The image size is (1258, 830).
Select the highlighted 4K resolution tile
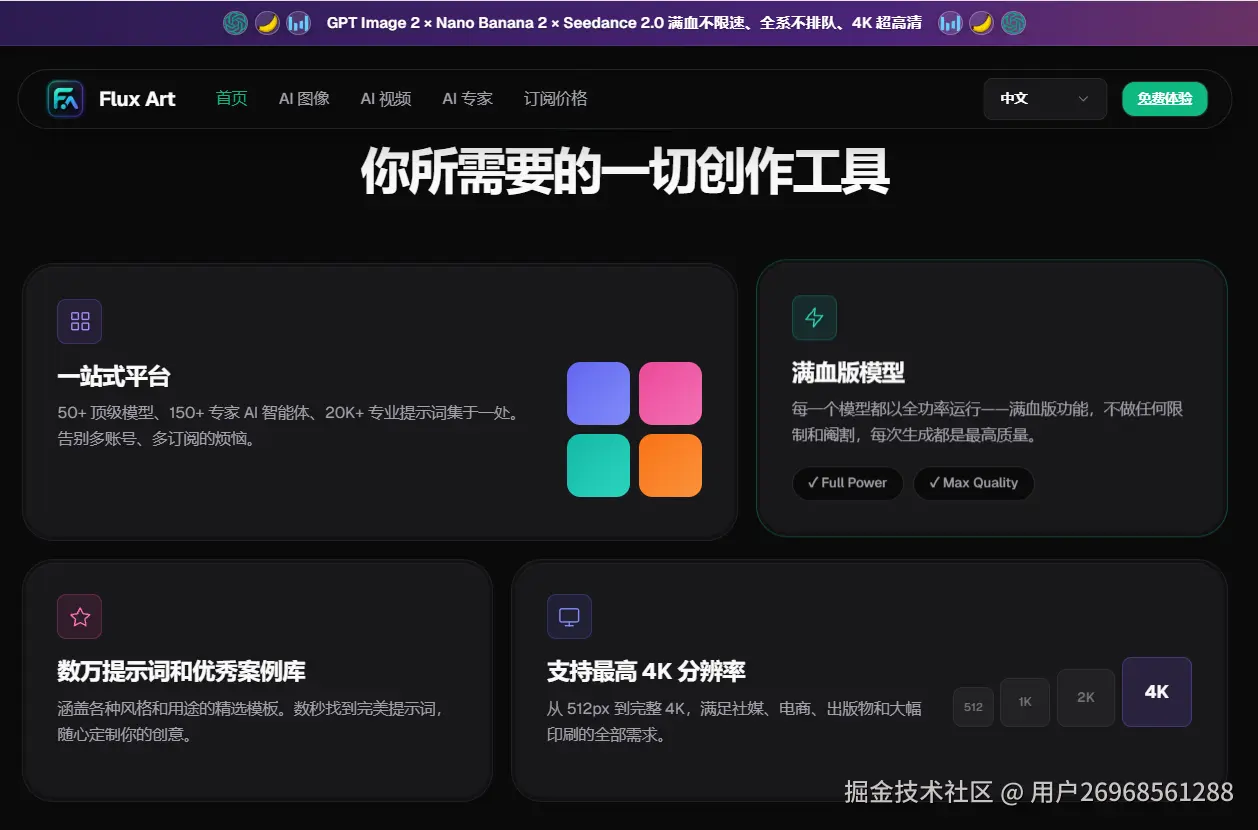click(x=1157, y=692)
